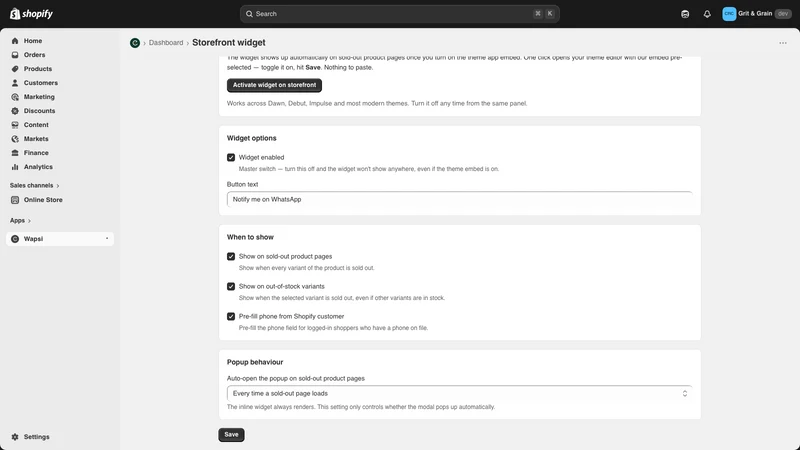The width and height of the screenshot is (800, 450).
Task: Expand the Sales channels section
Action: (34, 185)
